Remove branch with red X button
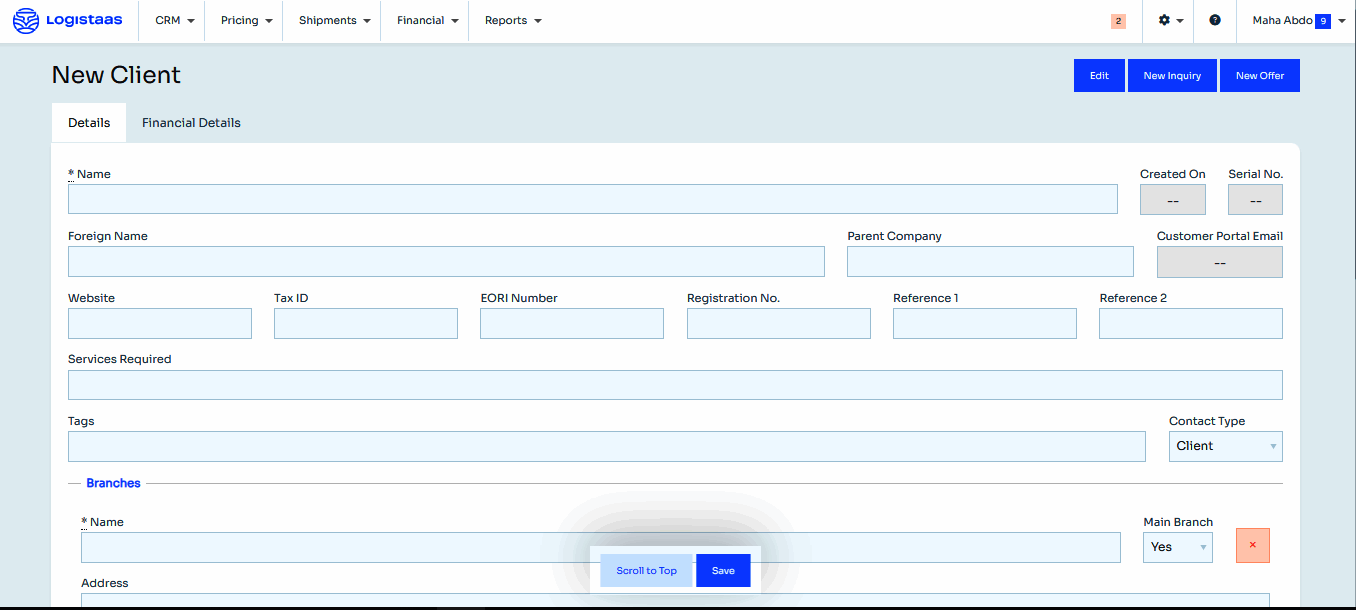Screen dimensions: 1356x610 1252,545
